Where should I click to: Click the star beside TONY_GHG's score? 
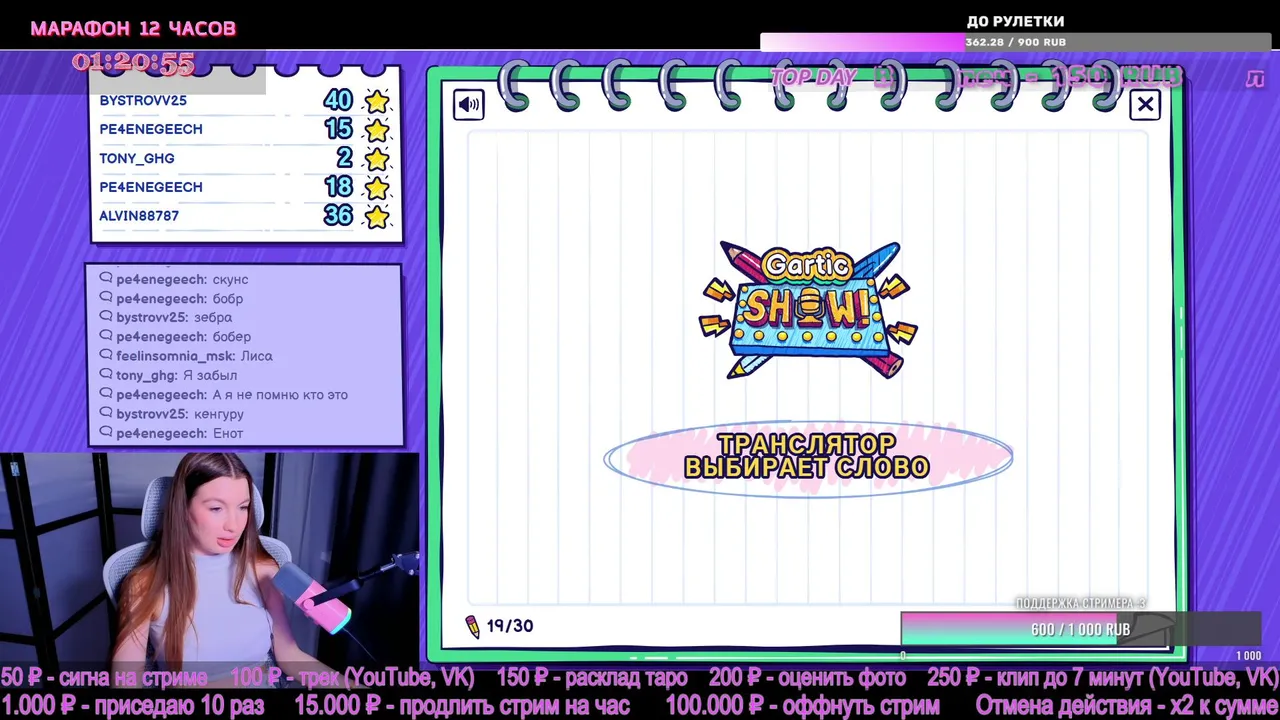click(x=377, y=159)
